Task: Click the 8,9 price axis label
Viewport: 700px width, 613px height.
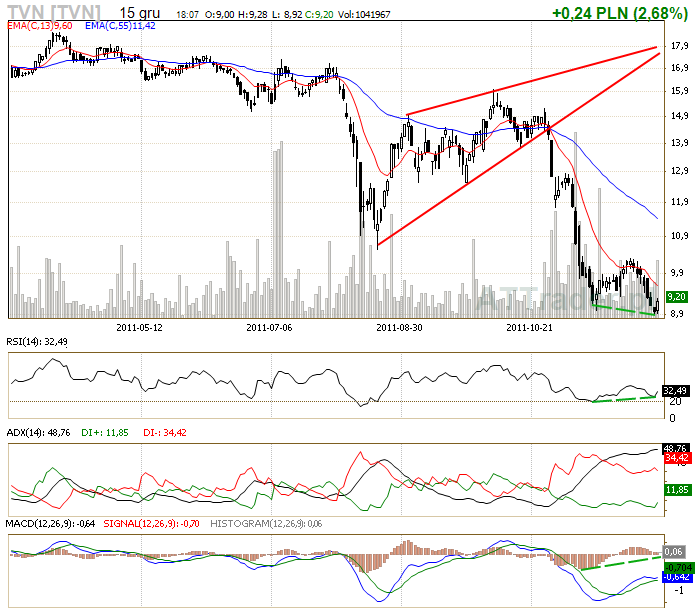Action: (x=677, y=313)
